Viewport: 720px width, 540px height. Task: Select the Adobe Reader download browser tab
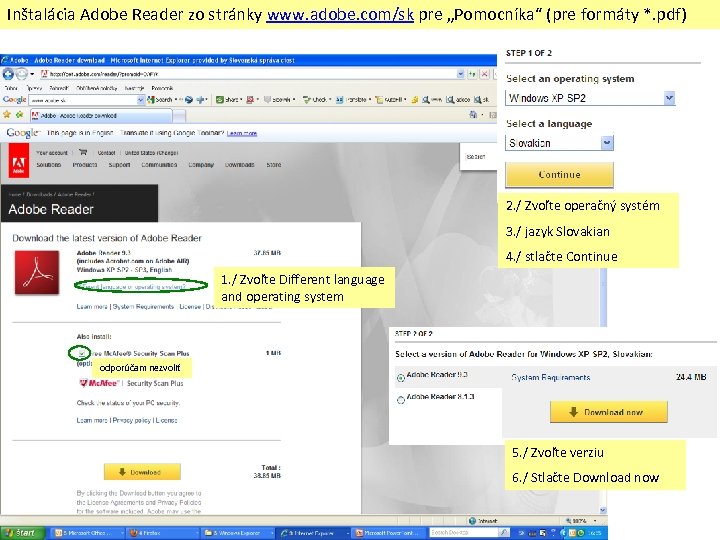coord(101,116)
